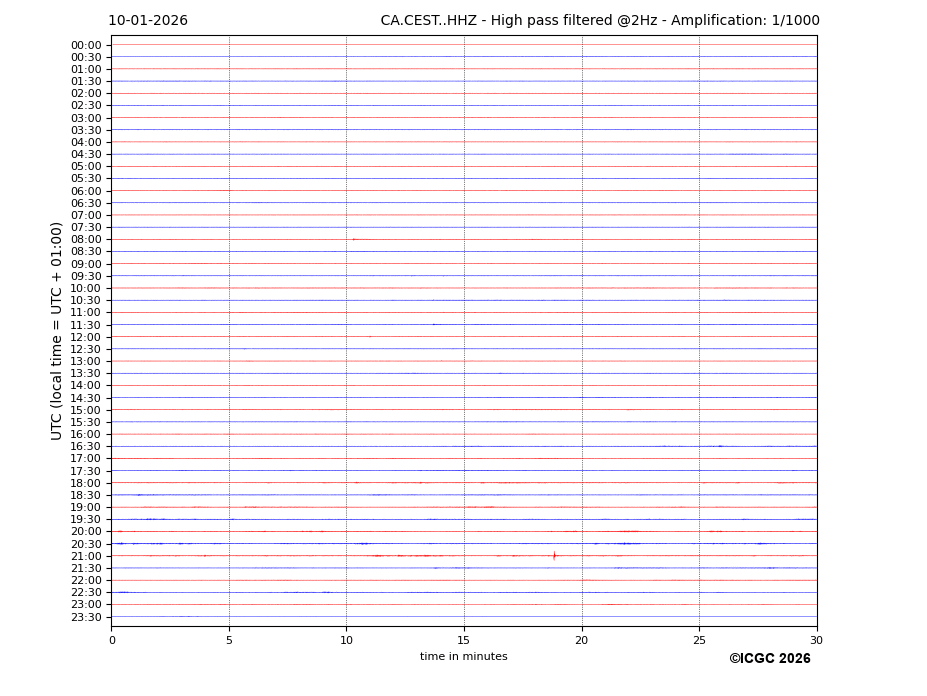This screenshot has height=696, width=927.
Task: Click the x-axis tick label 15
Action: 464,640
